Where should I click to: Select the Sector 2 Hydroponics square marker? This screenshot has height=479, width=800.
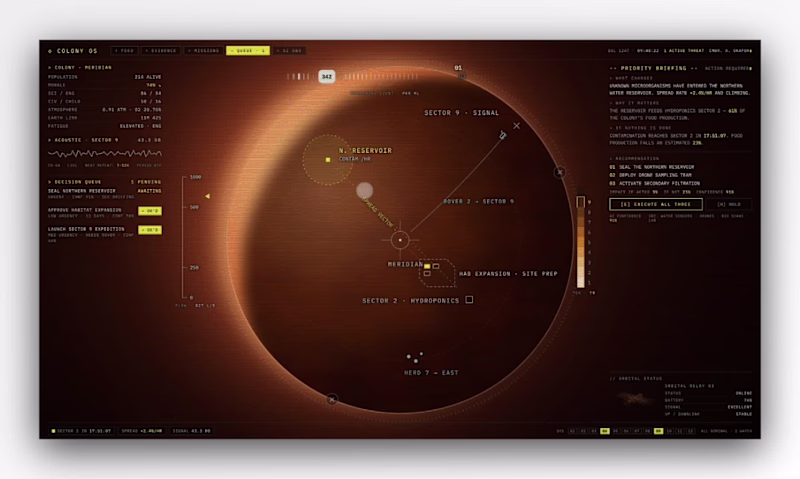[x=469, y=300]
